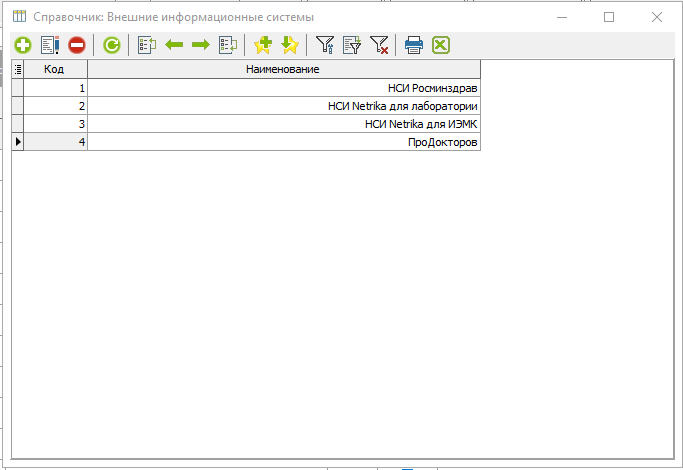The height and width of the screenshot is (470, 683).
Task: Refresh the list with green circular arrow
Action: [112, 45]
